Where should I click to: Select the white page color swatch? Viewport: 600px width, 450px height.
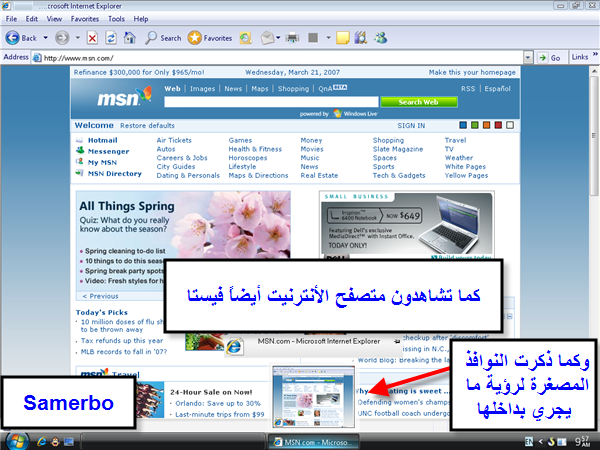pyautogui.click(x=510, y=125)
